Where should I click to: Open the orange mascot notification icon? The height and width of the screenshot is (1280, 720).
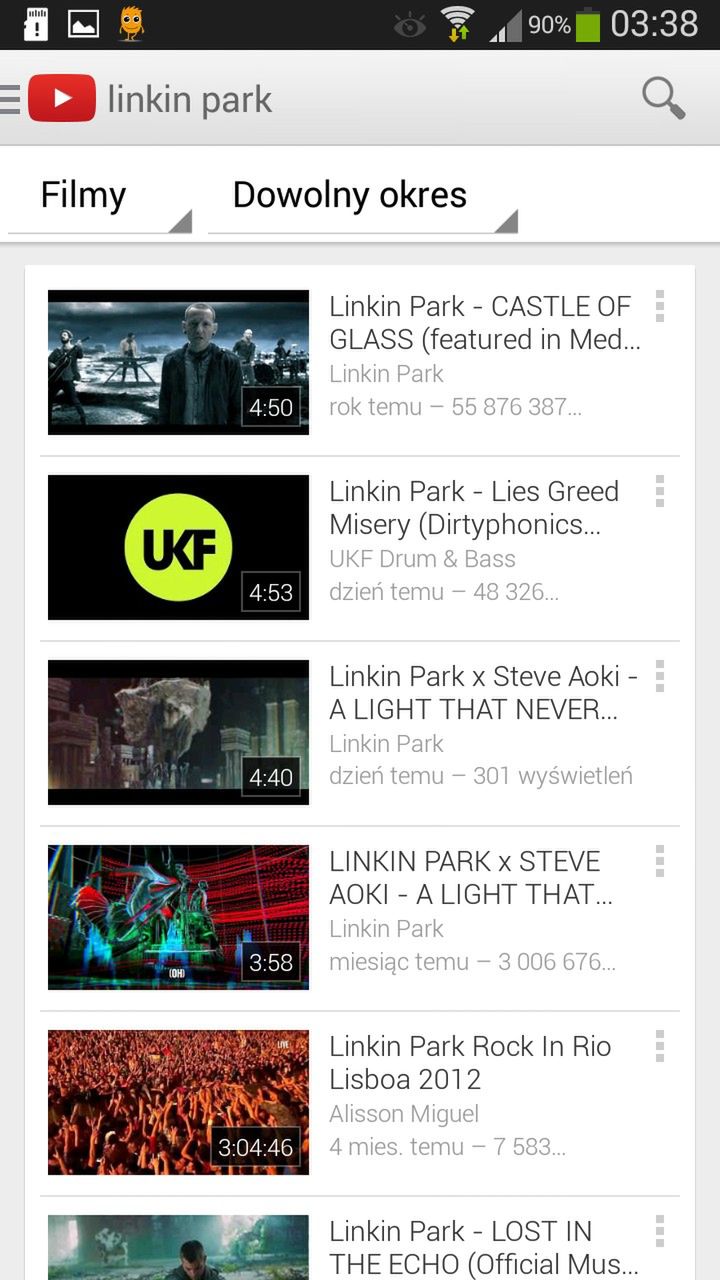pyautogui.click(x=131, y=23)
